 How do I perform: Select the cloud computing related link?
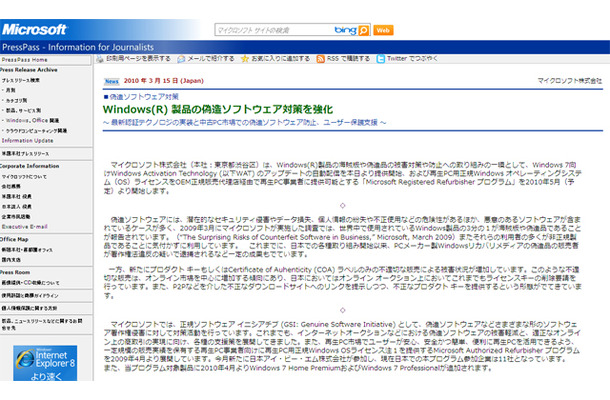point(36,131)
